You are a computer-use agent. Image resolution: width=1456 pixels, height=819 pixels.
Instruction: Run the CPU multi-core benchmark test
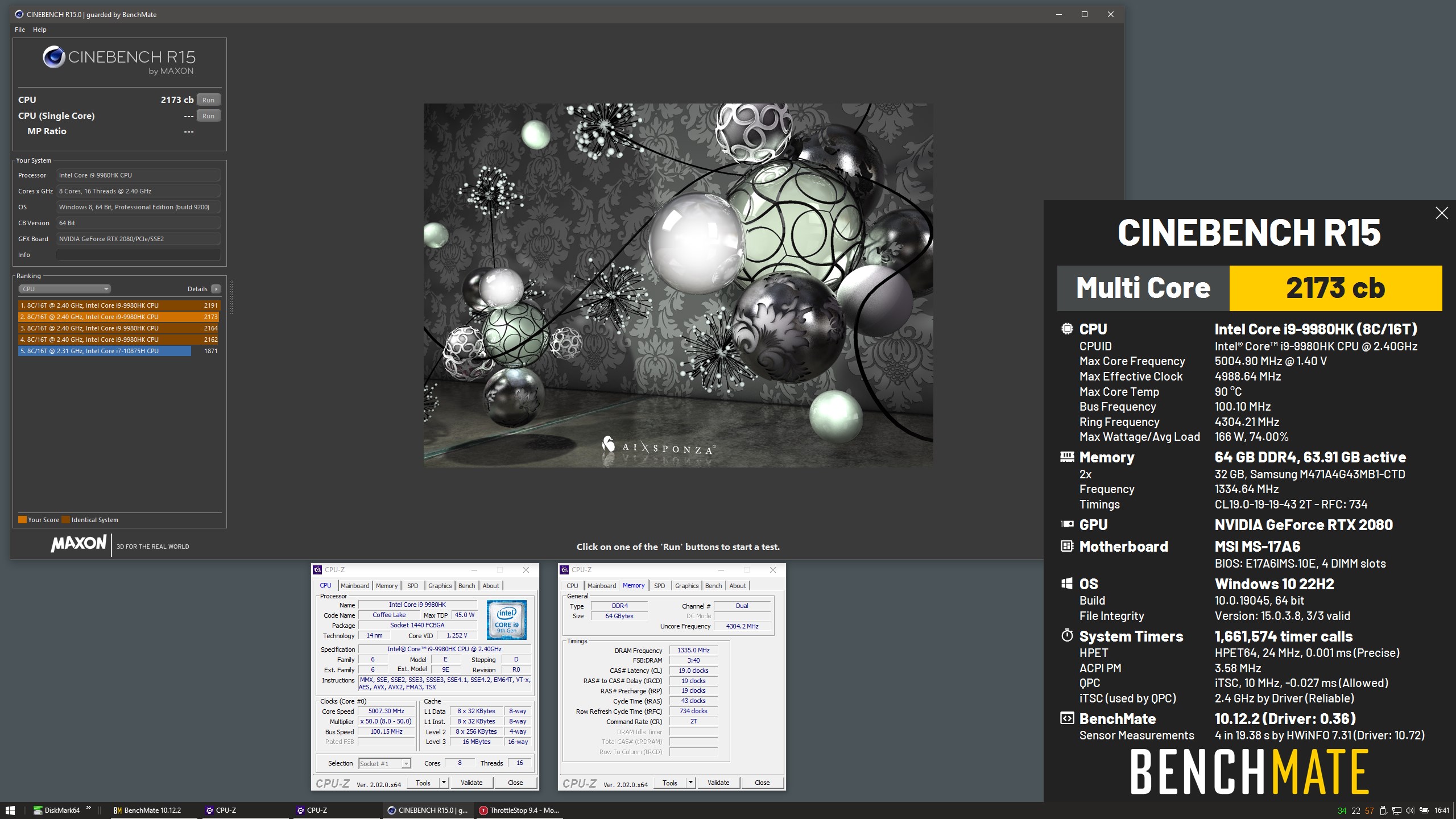208,100
